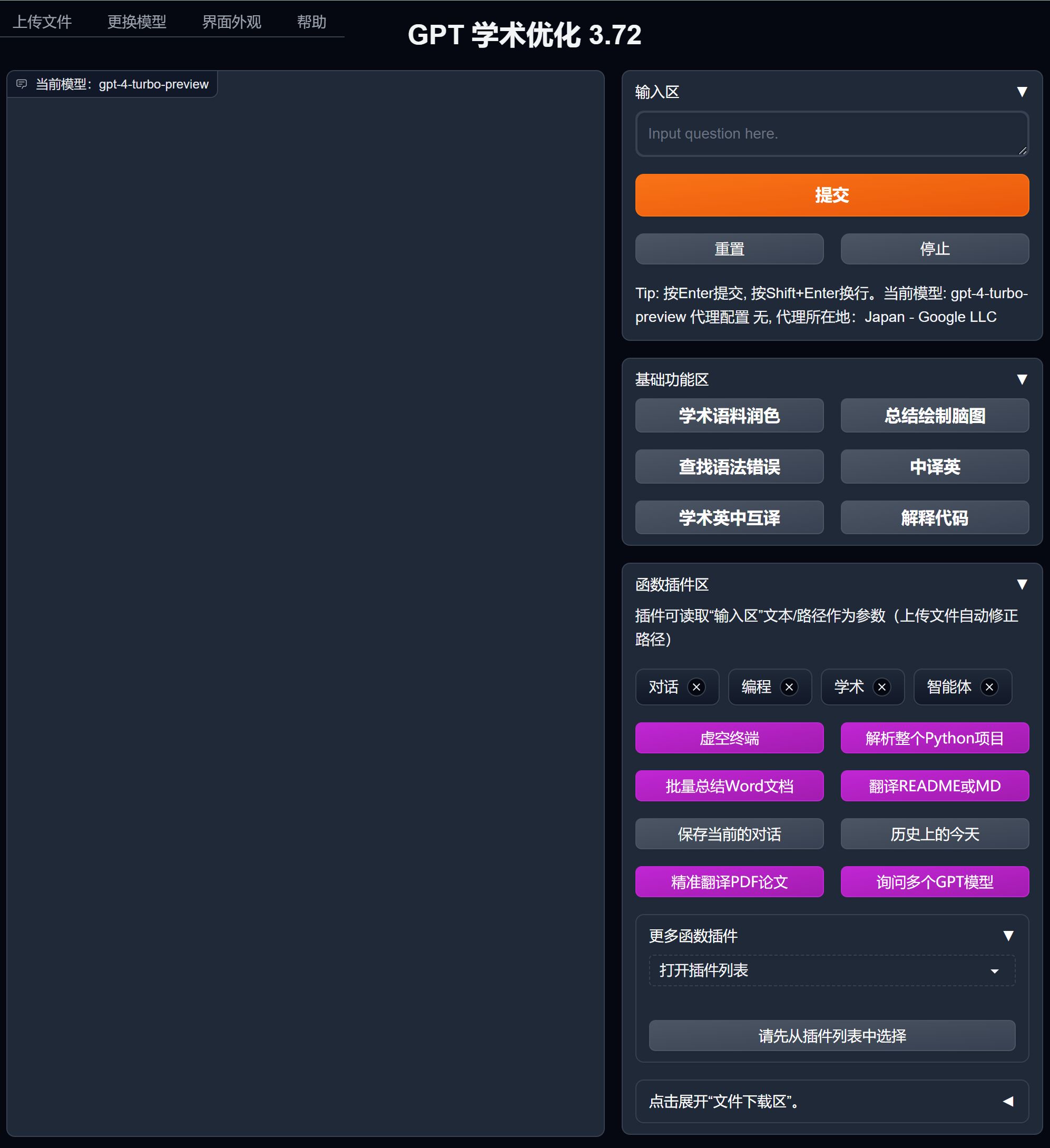The height and width of the screenshot is (1148, 1050).
Task: Run the 虚空终端 plugin
Action: [x=729, y=738]
